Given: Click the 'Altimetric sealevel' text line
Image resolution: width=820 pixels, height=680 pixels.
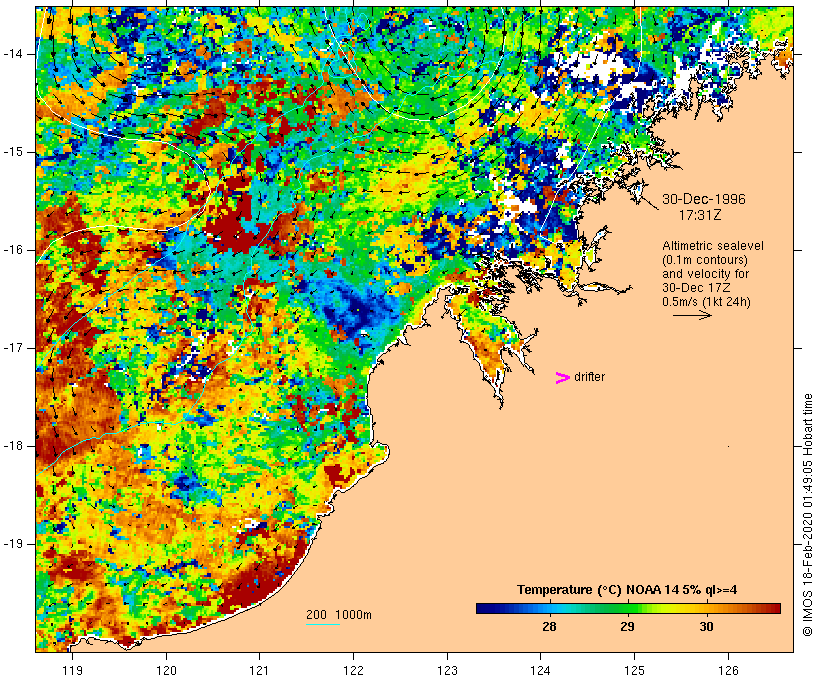Looking at the screenshot, I should [713, 246].
